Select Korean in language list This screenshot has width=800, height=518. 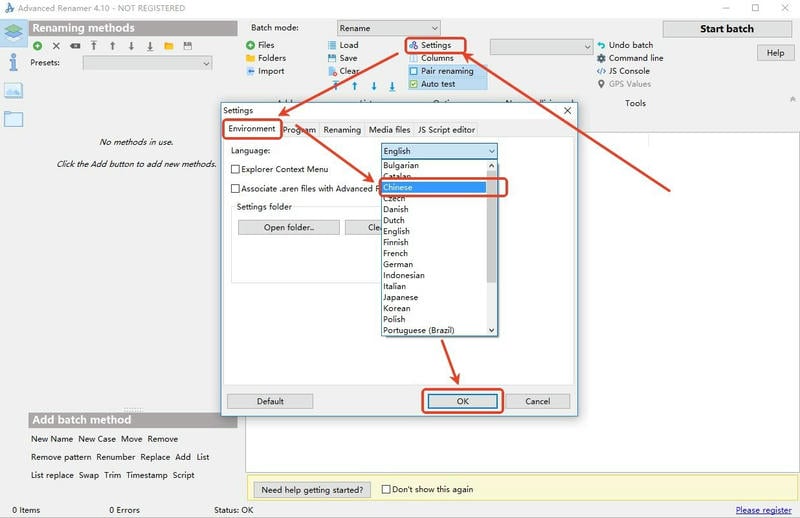coord(434,308)
